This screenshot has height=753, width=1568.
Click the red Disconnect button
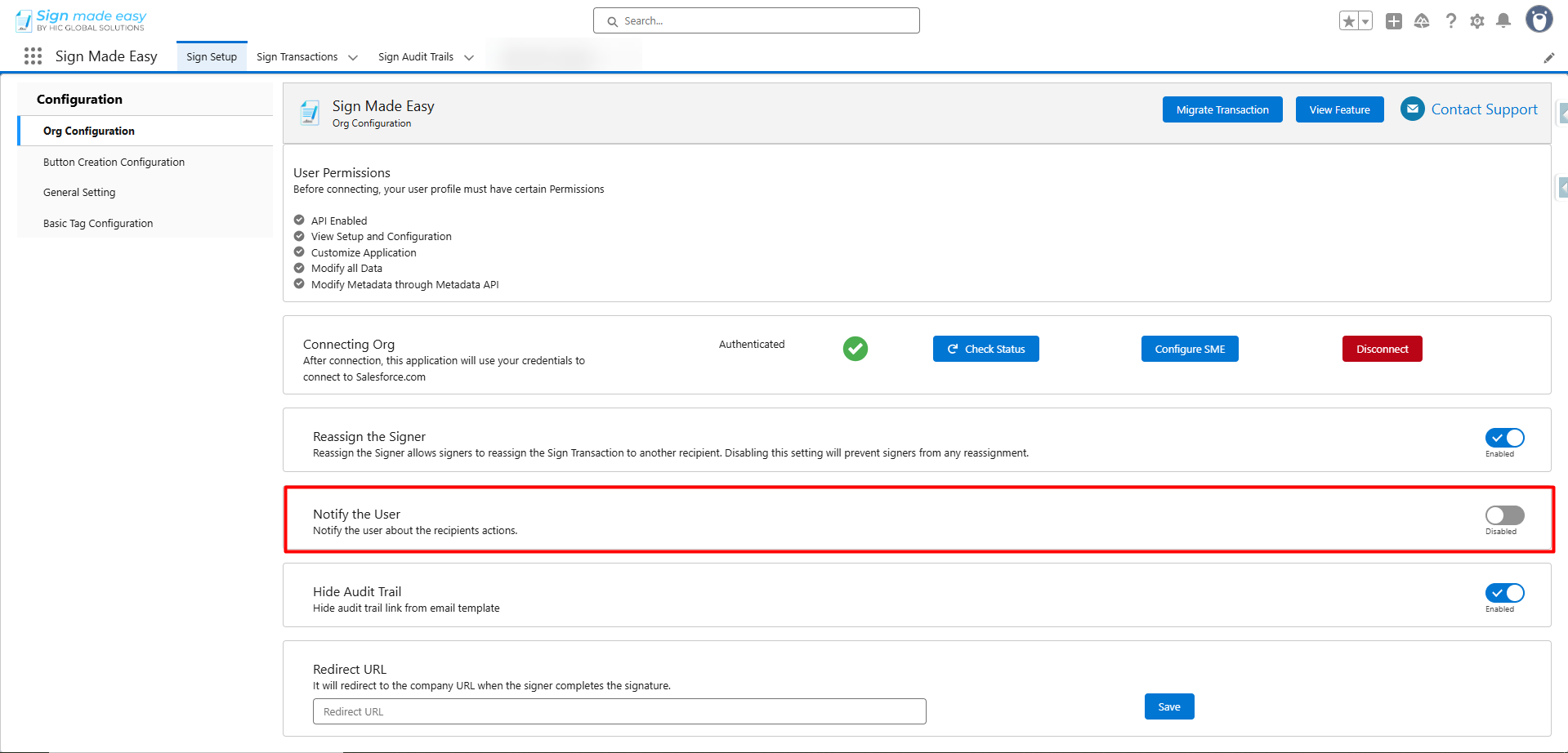click(1383, 349)
